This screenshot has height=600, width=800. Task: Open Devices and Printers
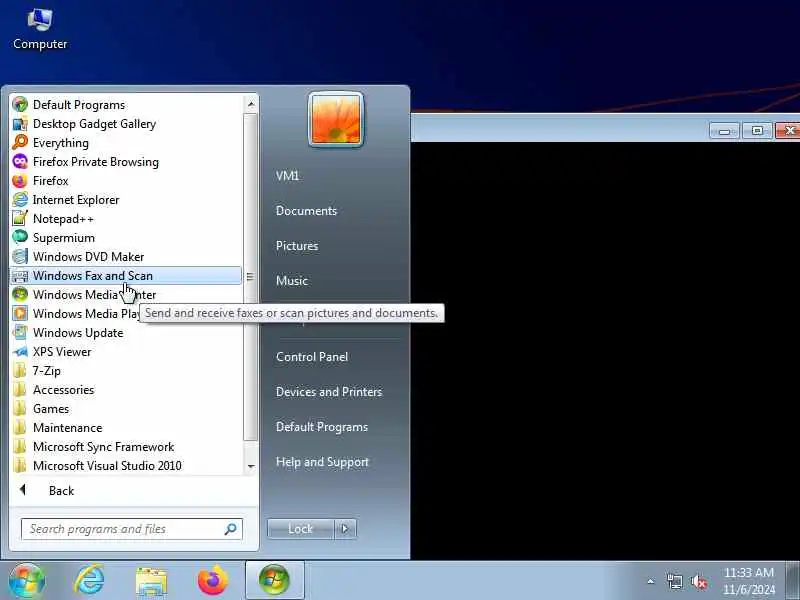[x=329, y=392]
